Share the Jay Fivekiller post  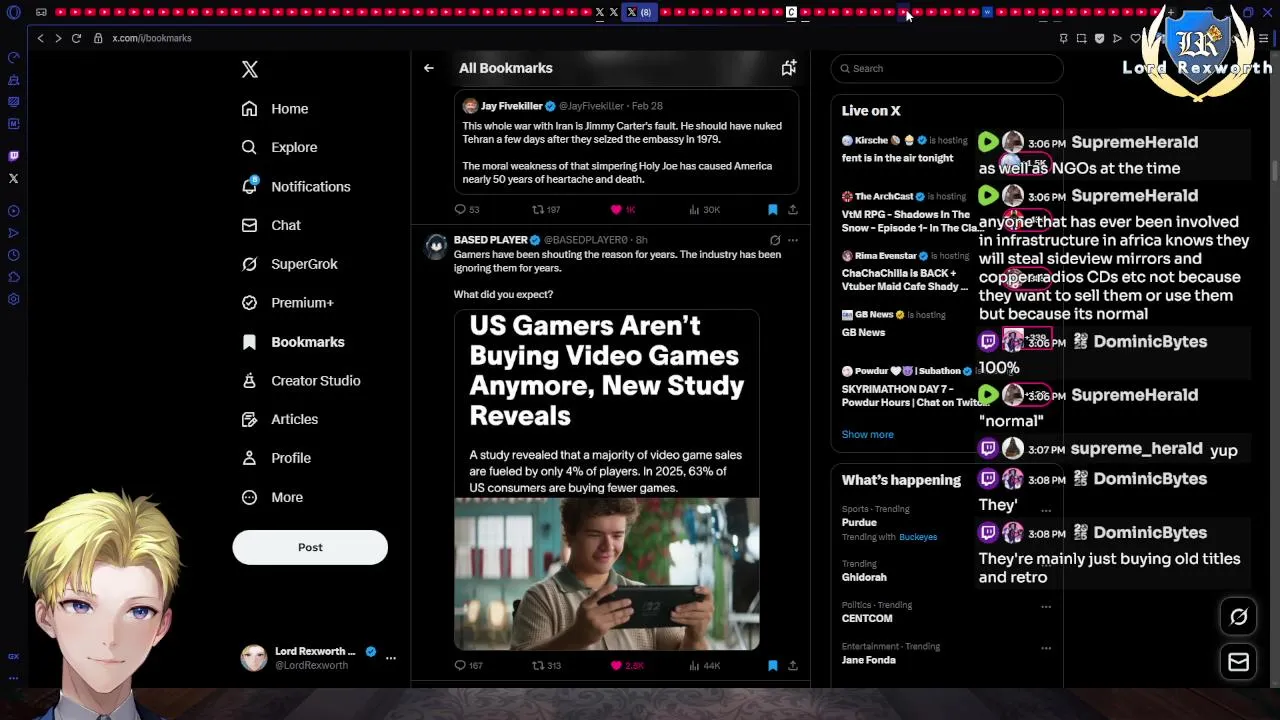[x=793, y=210]
